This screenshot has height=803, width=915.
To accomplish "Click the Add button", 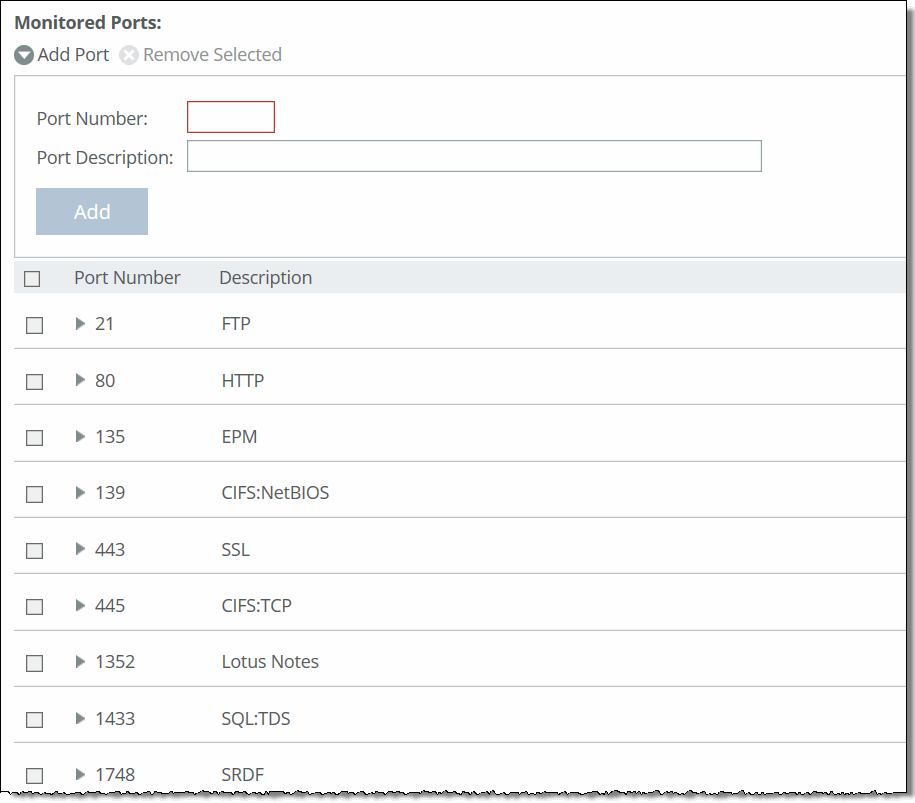I will 91,211.
